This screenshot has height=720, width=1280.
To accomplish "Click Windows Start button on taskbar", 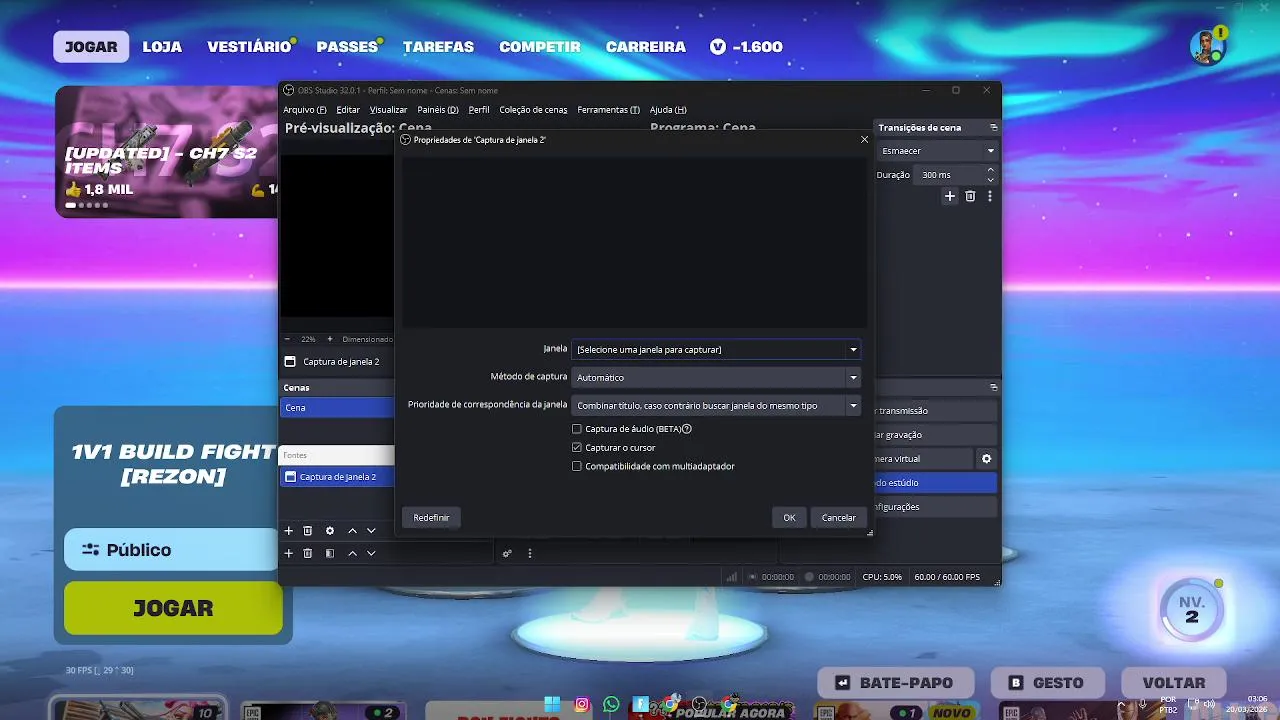I will click(x=552, y=704).
